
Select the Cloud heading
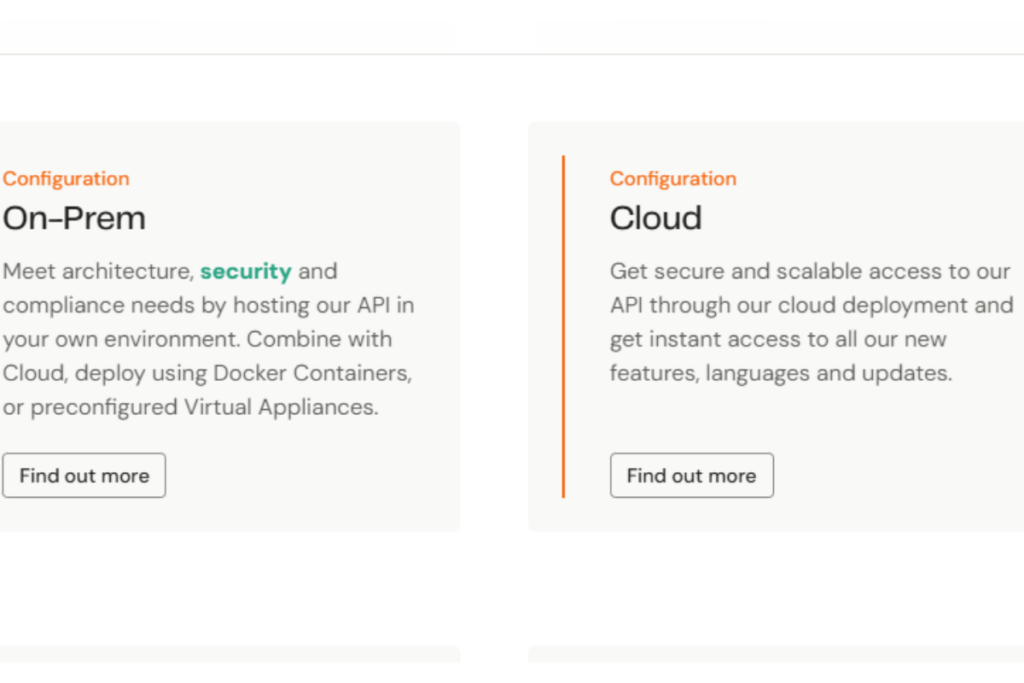pyautogui.click(x=656, y=218)
